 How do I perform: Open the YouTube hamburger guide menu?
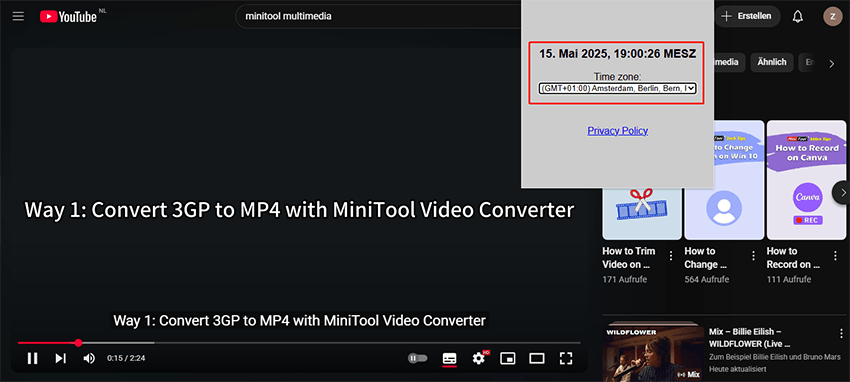[18, 16]
